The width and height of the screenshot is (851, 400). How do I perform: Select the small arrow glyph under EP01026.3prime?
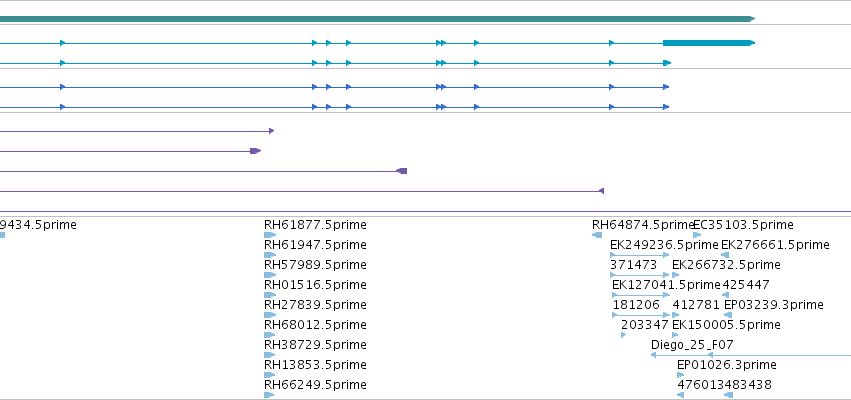point(681,375)
